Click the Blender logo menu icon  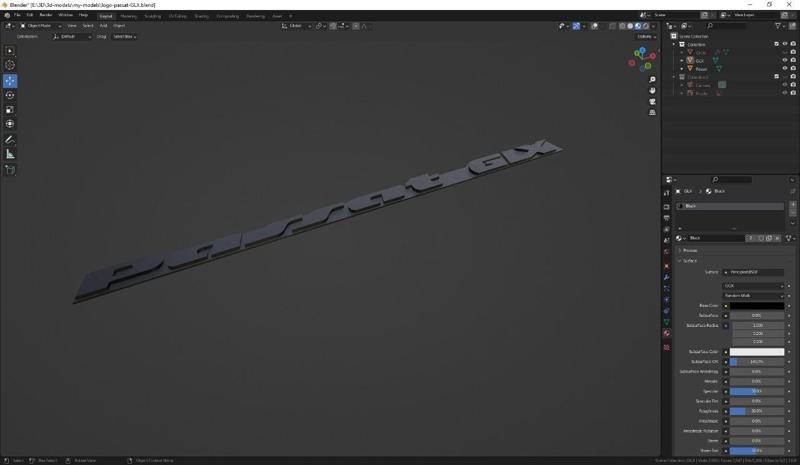point(7,15)
